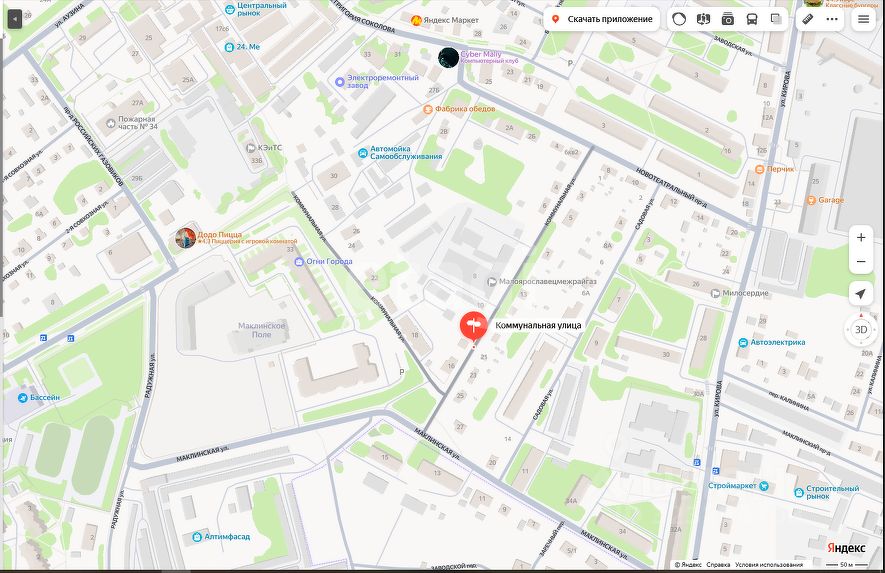Zoom in with the plus button
This screenshot has height=573, width=885.
click(x=861, y=238)
